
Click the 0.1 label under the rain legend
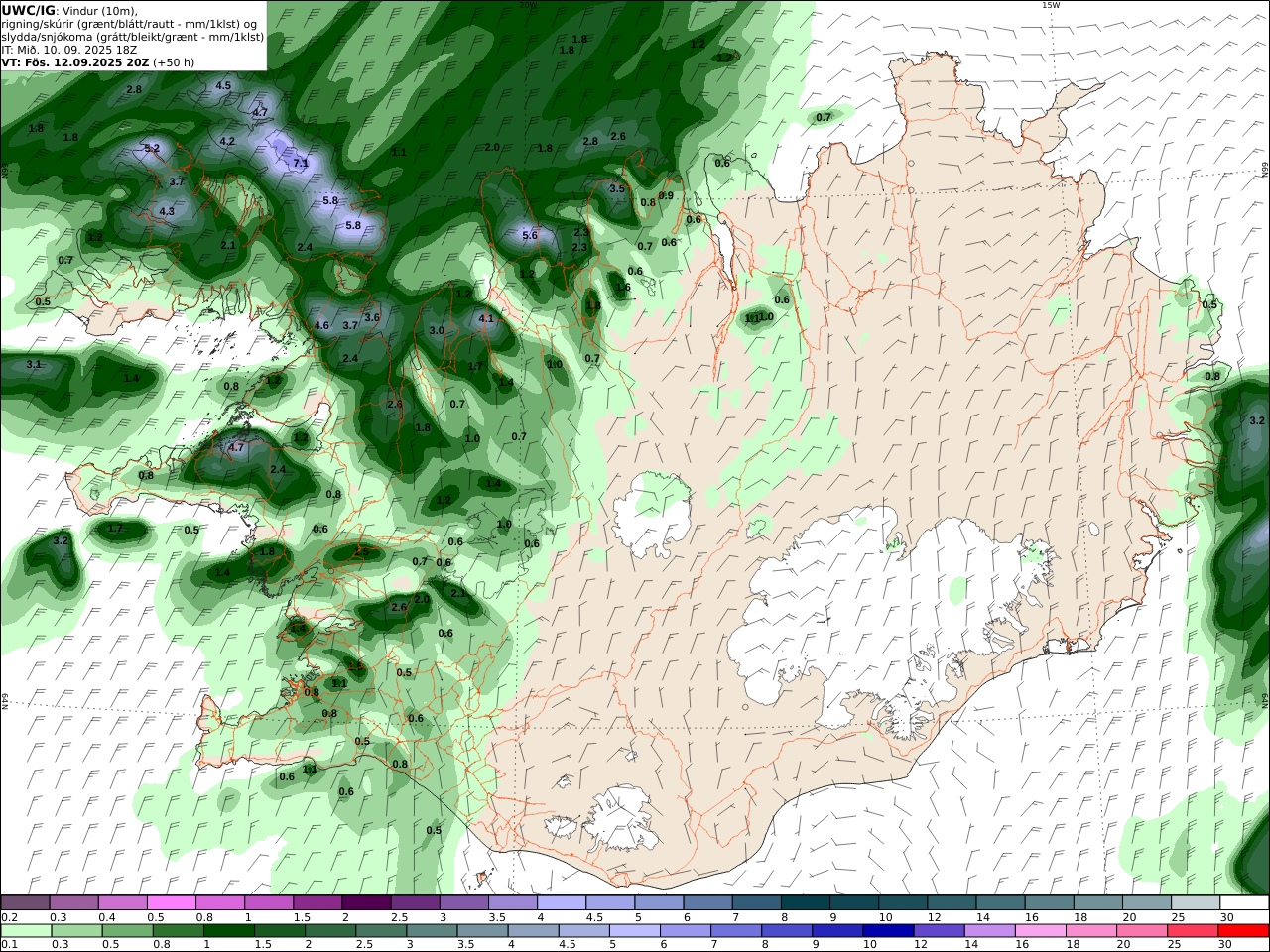pos(9,944)
